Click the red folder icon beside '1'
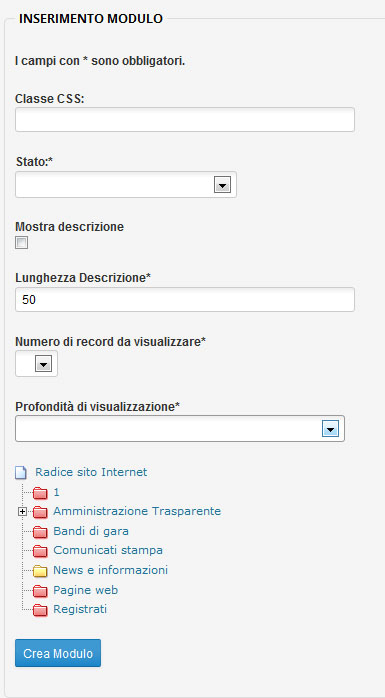 [41, 493]
